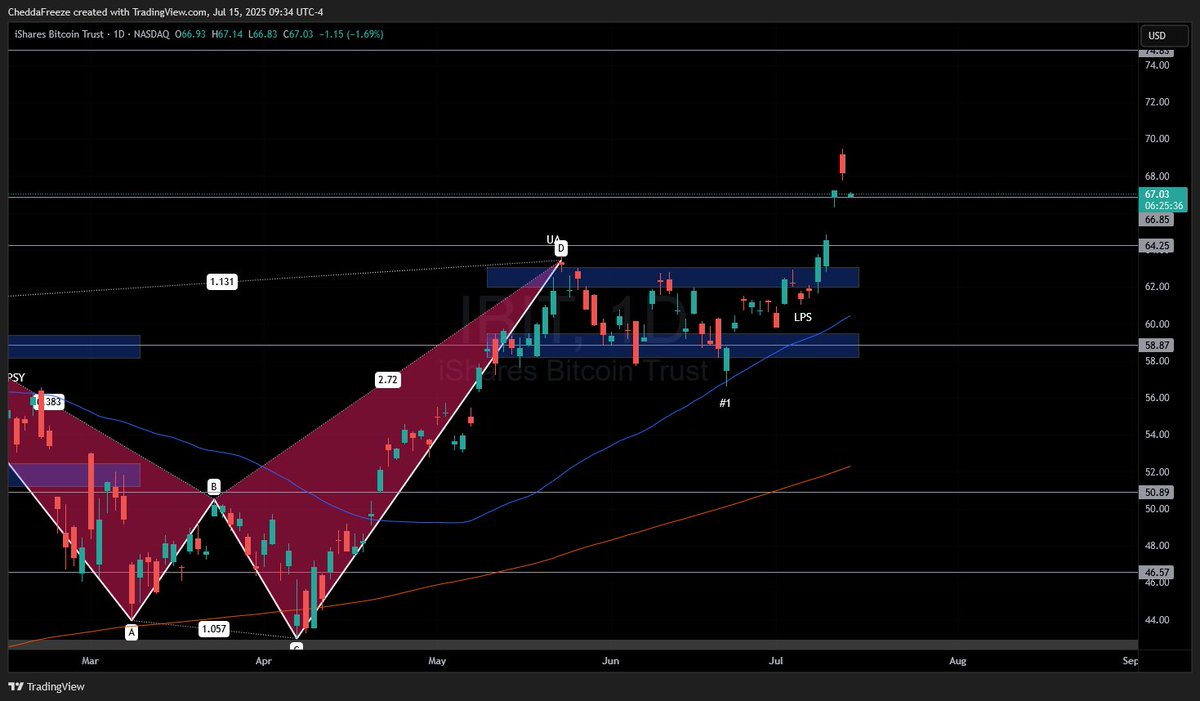Click the 62.00 price axis tick
The height and width of the screenshot is (701, 1200).
pyautogui.click(x=1157, y=287)
